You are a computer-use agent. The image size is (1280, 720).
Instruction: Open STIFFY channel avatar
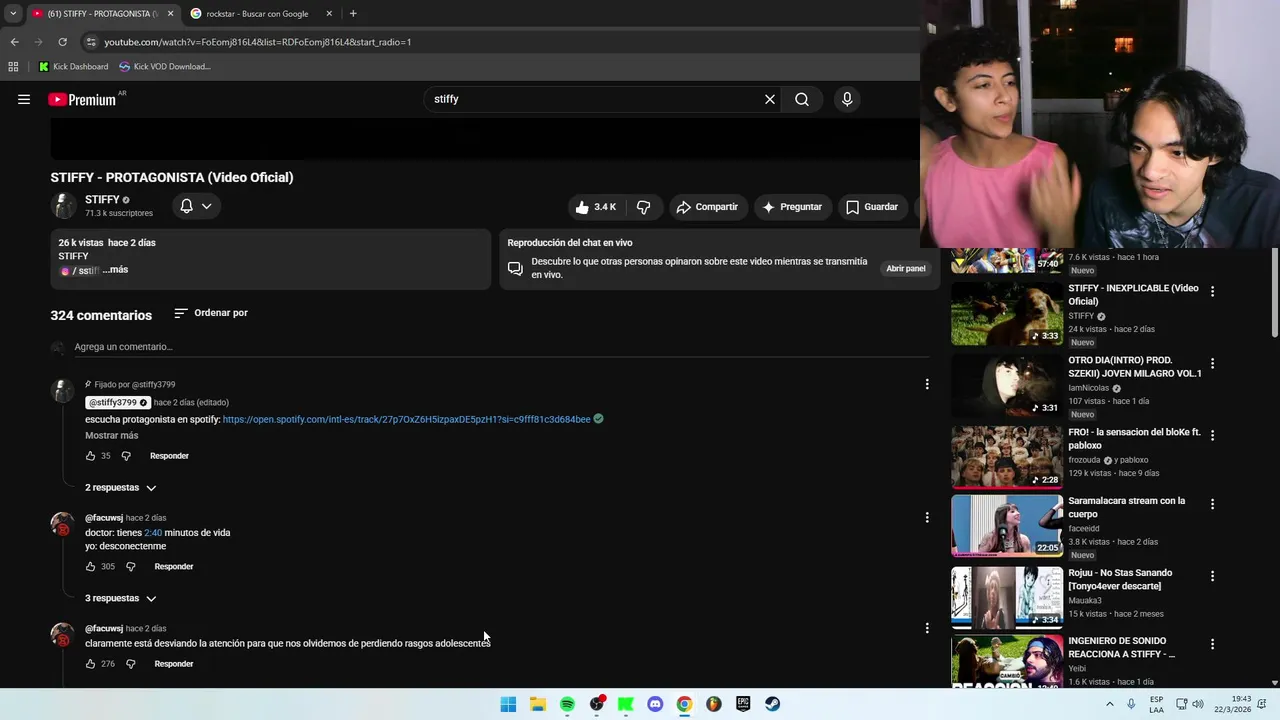64,206
